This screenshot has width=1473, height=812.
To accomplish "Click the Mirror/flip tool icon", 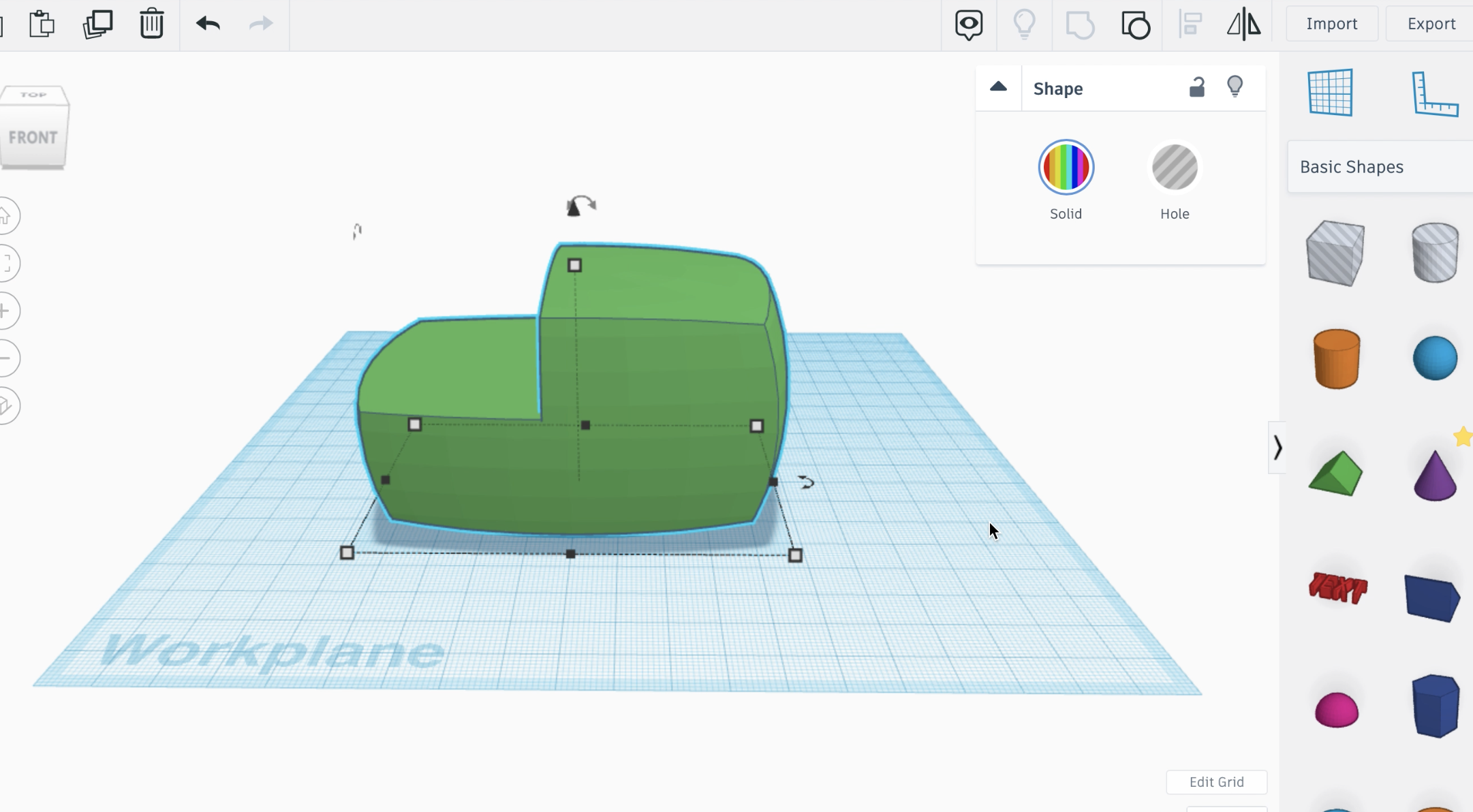I will pyautogui.click(x=1243, y=25).
